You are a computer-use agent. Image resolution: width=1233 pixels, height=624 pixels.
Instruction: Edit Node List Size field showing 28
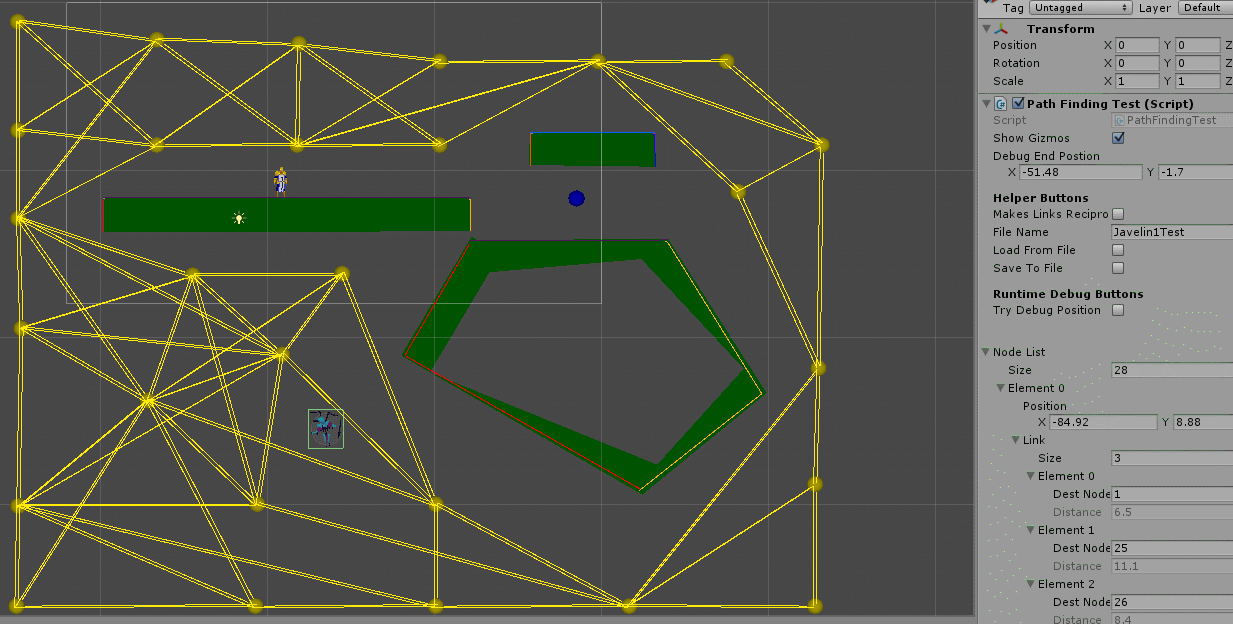point(1172,370)
